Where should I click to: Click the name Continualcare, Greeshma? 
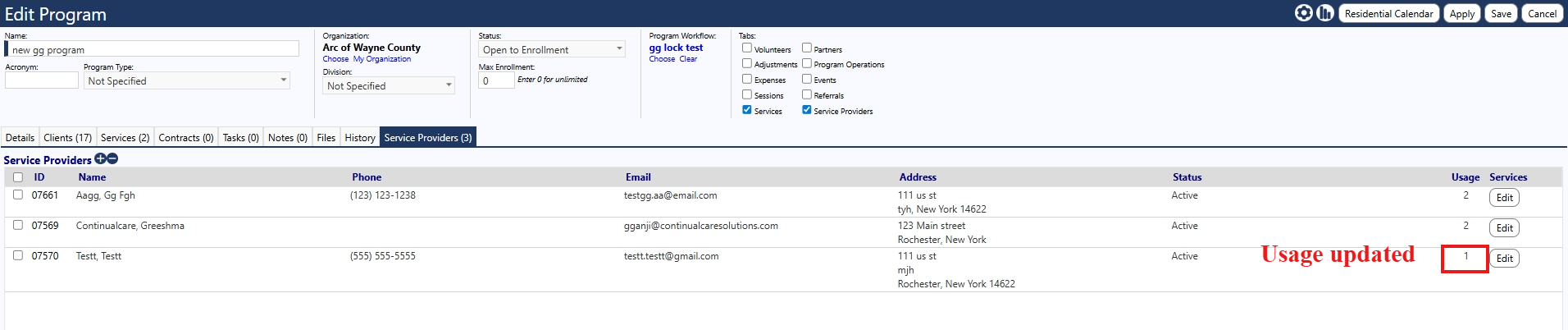(130, 226)
